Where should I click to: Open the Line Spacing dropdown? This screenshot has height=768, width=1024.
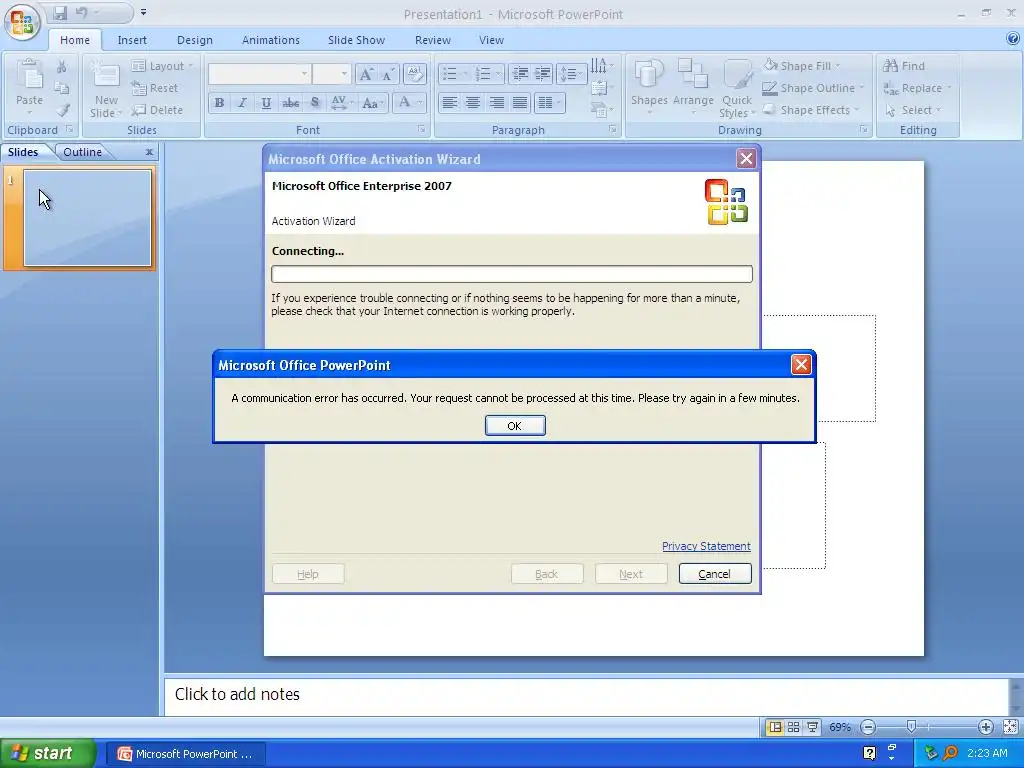[x=571, y=74]
